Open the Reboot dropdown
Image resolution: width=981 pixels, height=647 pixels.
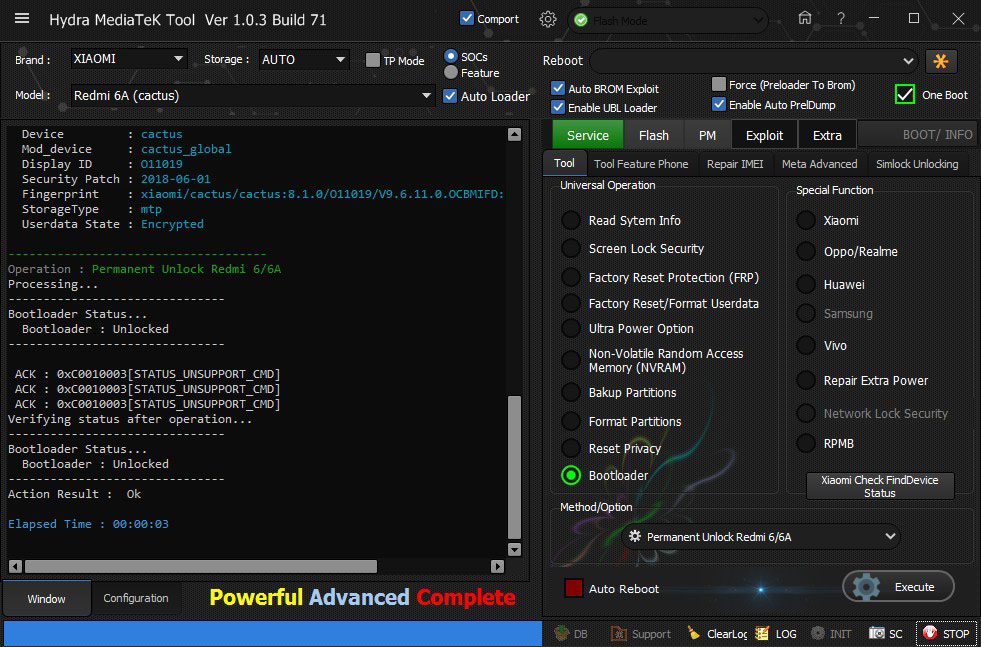[x=755, y=61]
